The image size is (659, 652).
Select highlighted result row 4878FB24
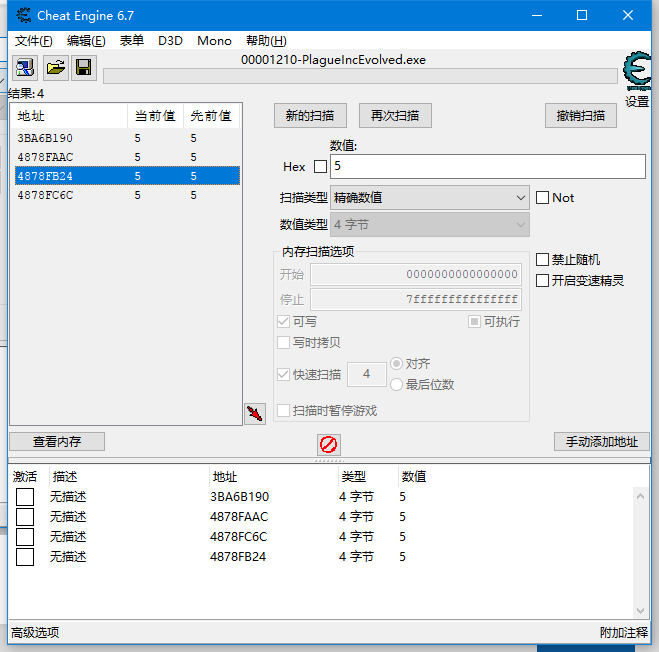click(x=127, y=176)
